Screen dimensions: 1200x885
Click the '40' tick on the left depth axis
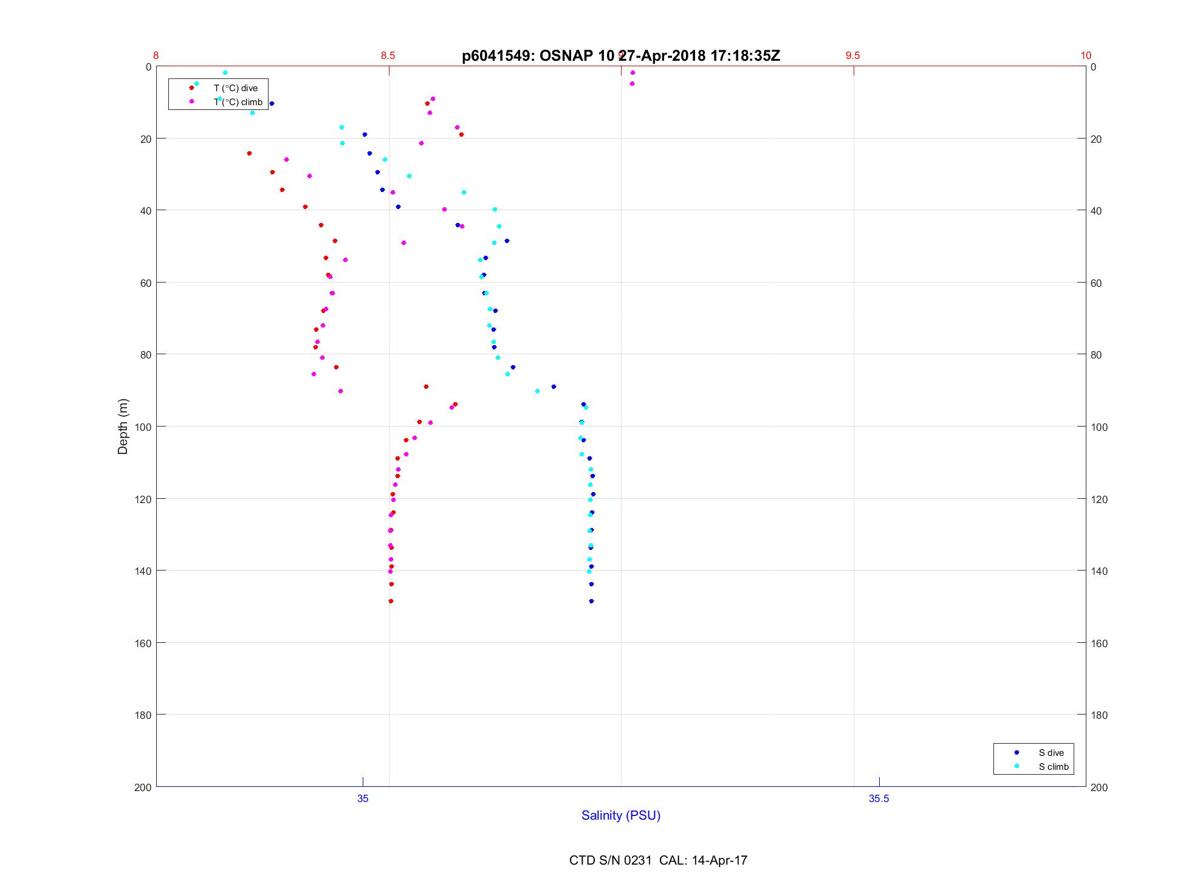click(144, 211)
